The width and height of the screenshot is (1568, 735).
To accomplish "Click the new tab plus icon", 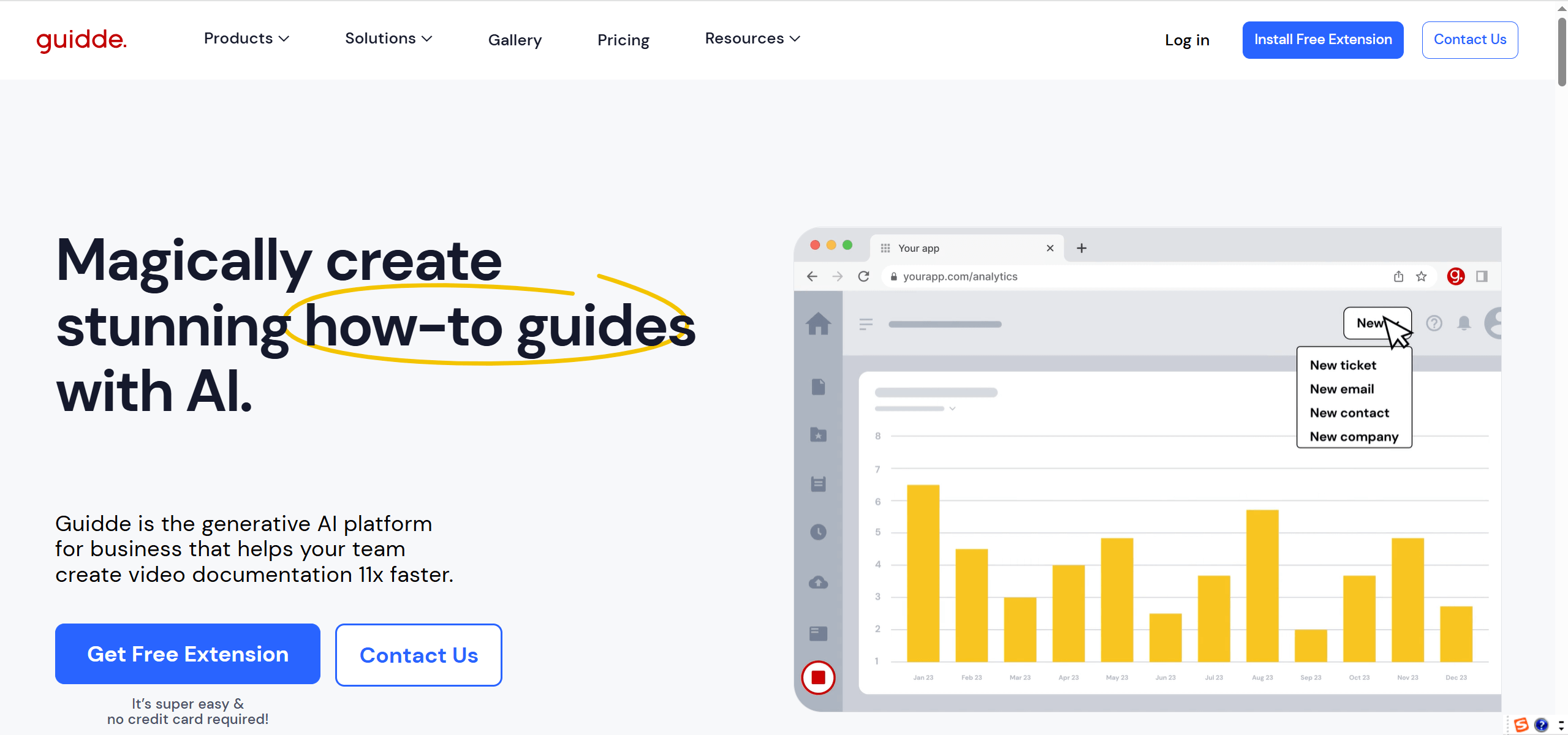I will coord(1081,248).
